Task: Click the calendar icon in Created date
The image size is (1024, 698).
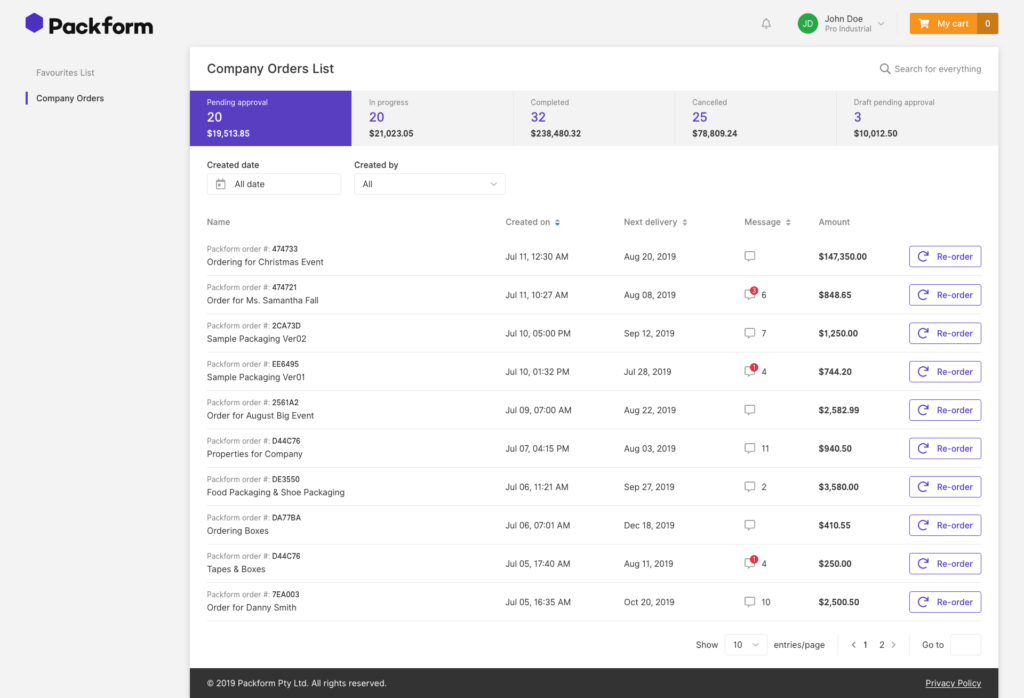Action: click(221, 184)
